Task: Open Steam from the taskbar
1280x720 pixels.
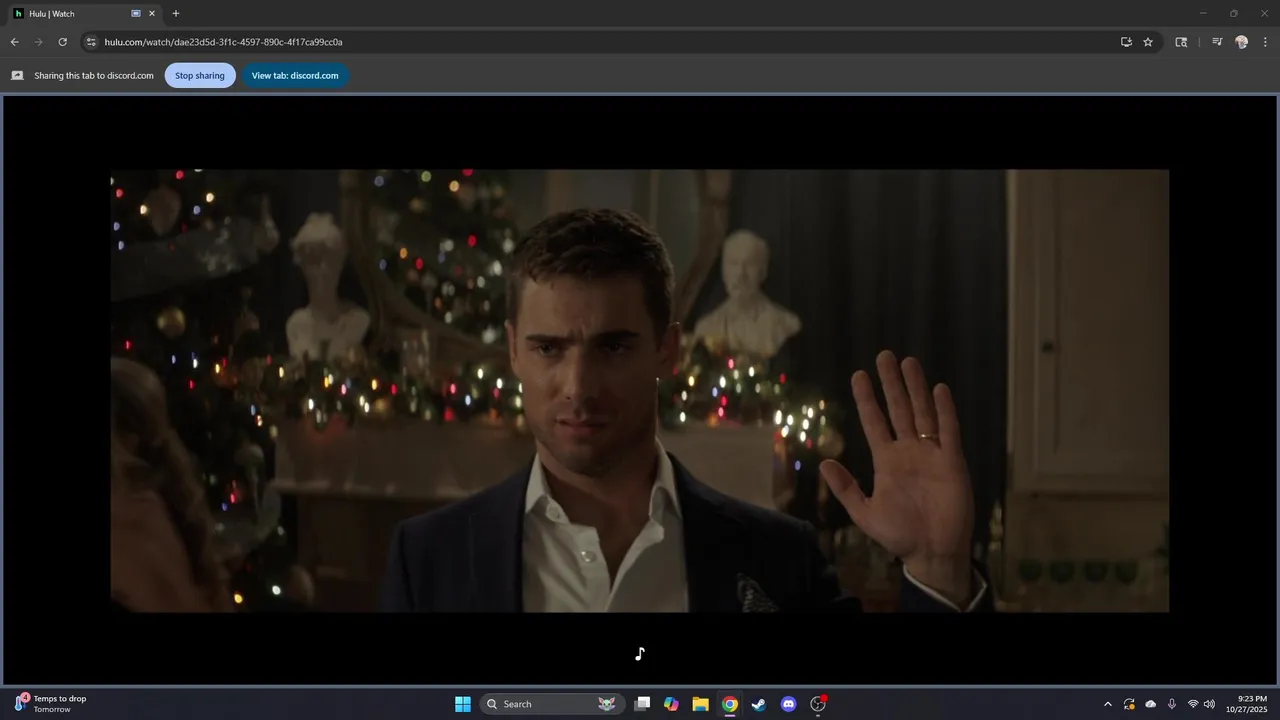Action: coord(759,704)
